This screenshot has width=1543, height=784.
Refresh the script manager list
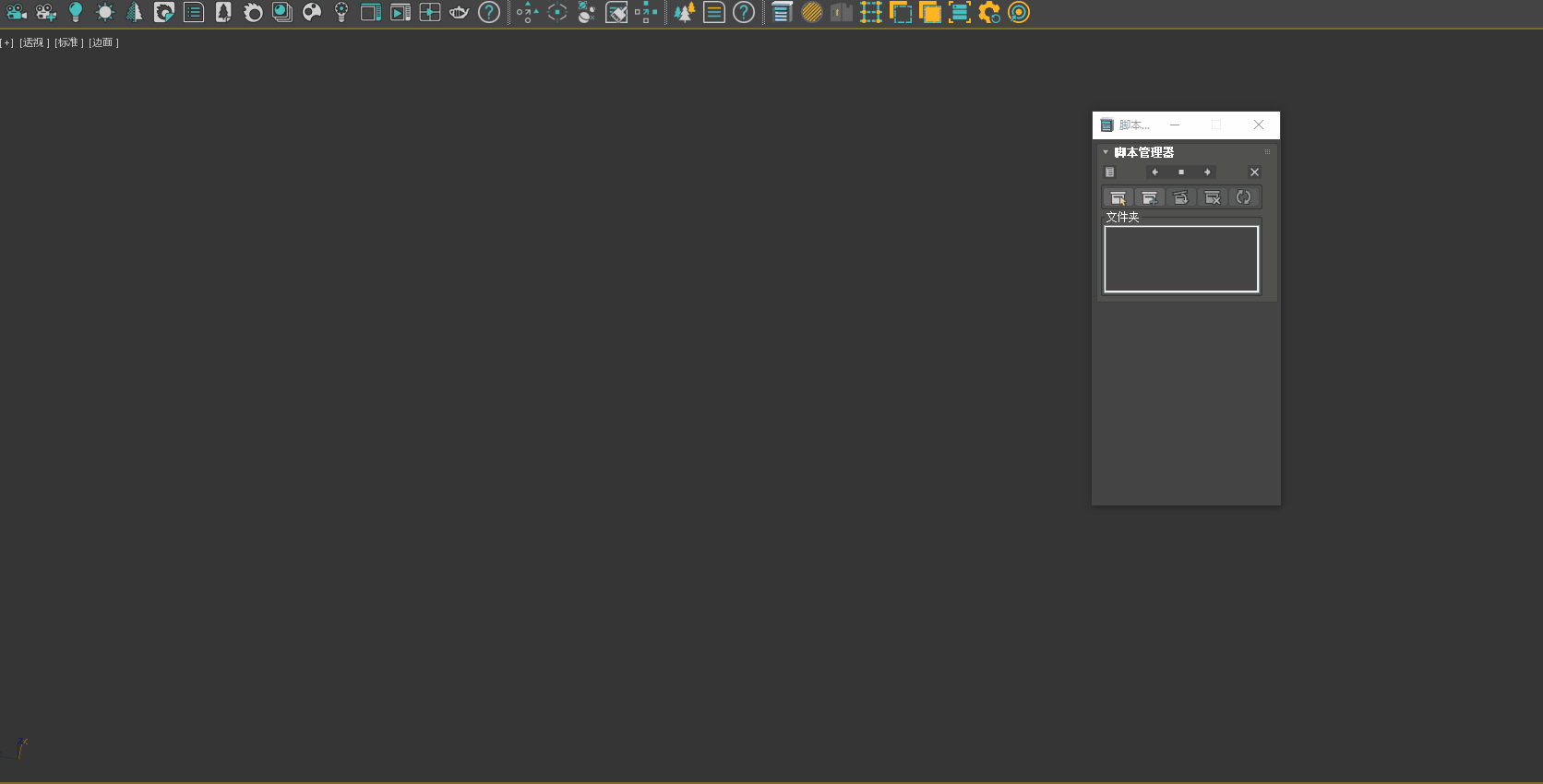pyautogui.click(x=1244, y=197)
